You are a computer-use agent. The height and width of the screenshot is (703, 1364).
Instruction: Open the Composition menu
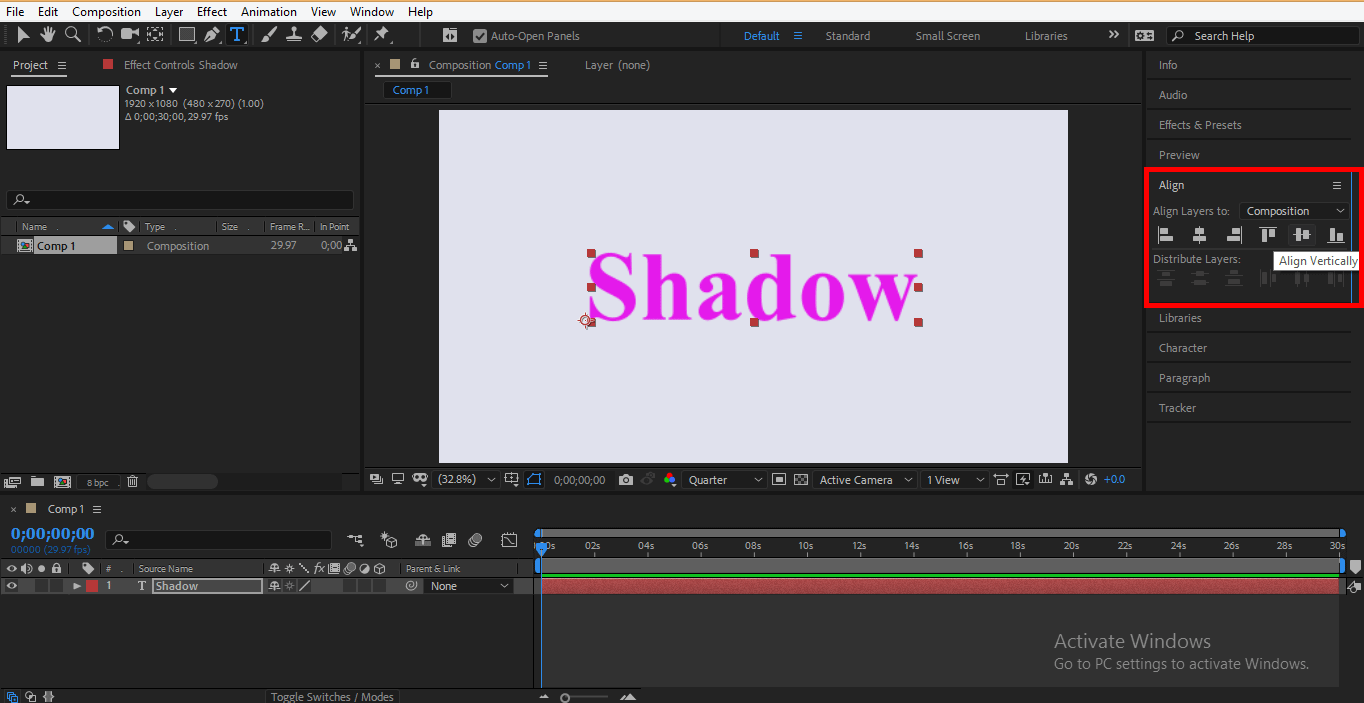106,12
